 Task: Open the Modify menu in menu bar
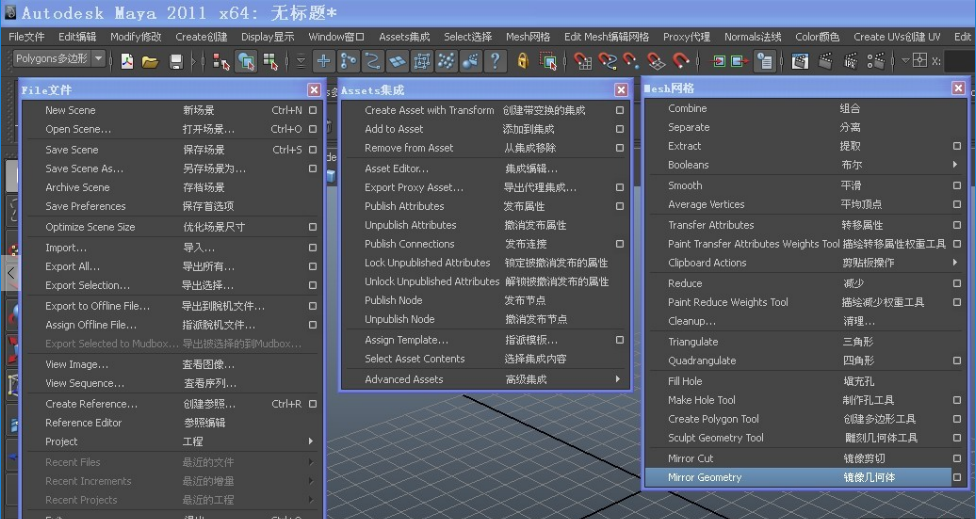[x=136, y=37]
